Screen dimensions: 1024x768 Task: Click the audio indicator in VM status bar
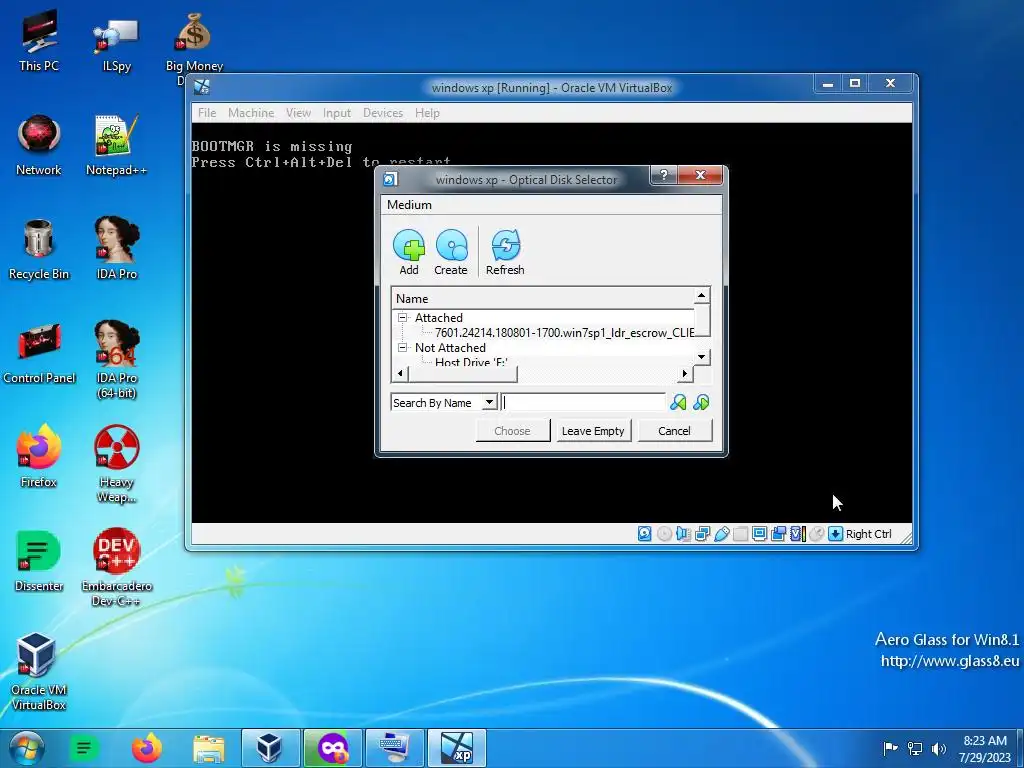683,534
